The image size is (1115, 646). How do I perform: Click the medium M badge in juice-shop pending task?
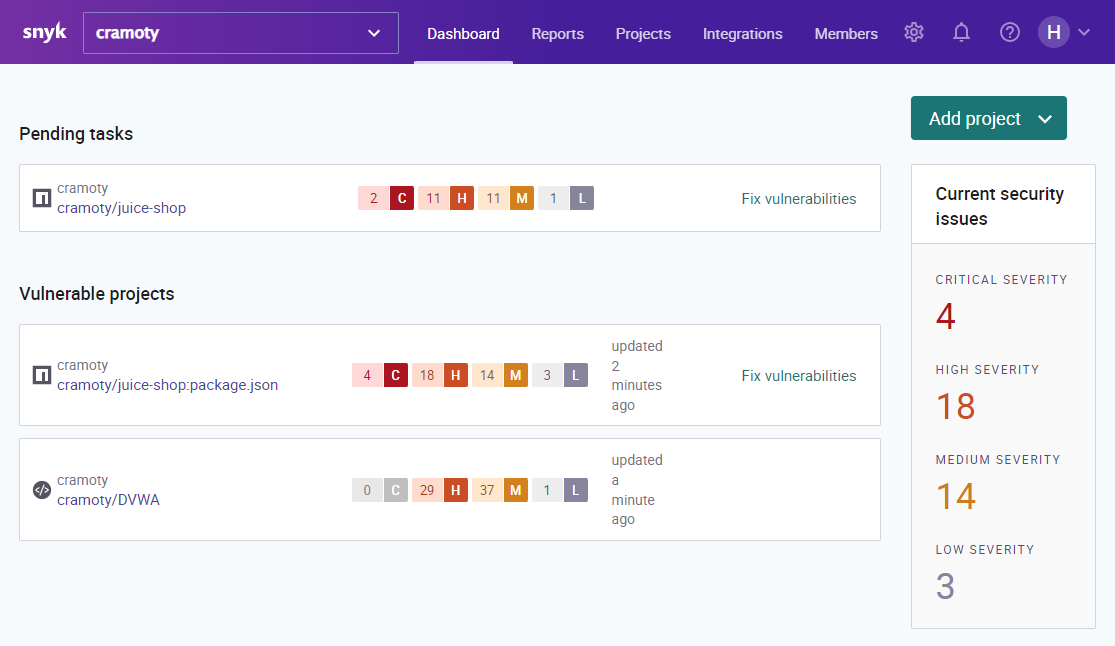click(x=522, y=198)
